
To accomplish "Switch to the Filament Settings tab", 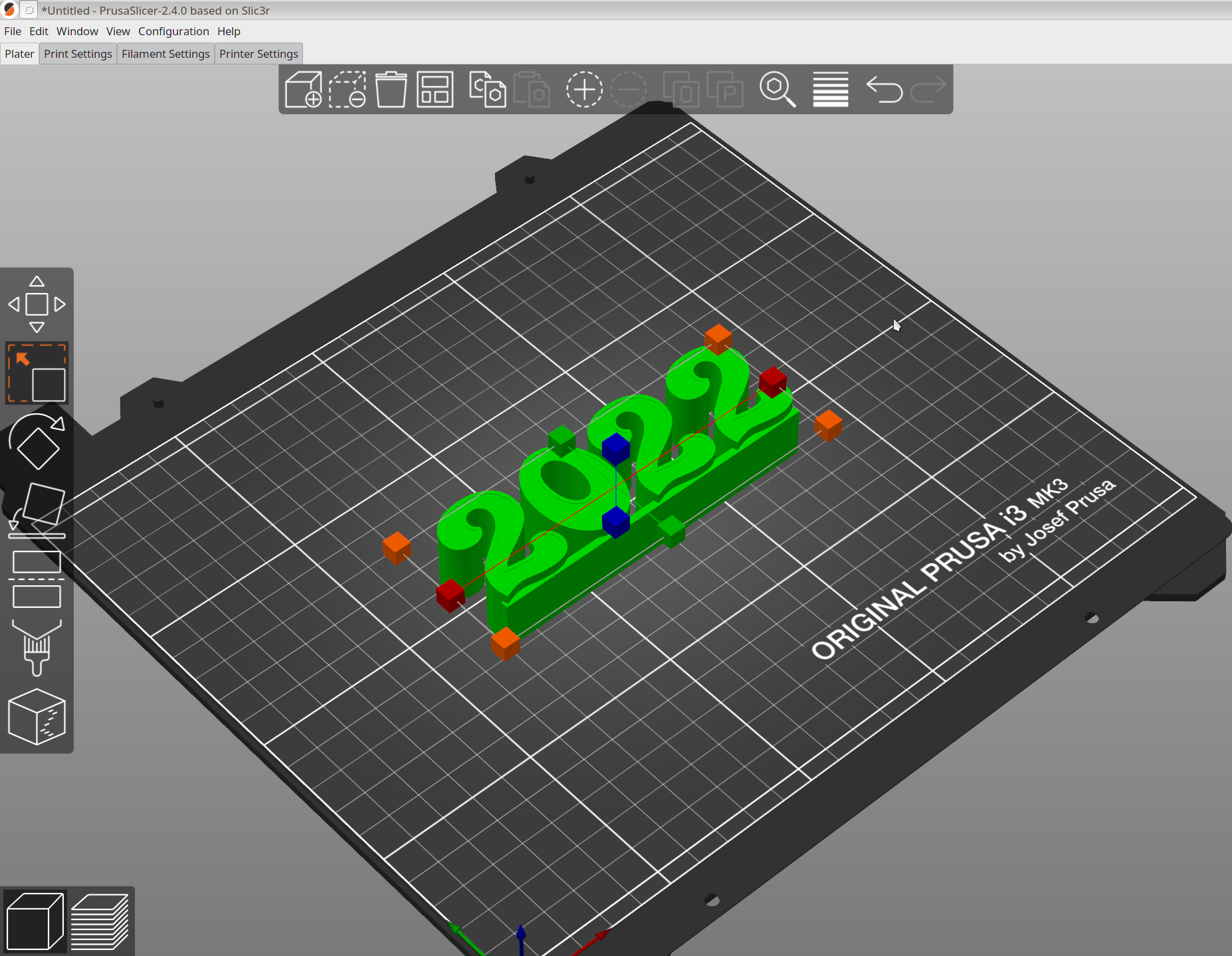I will coord(165,54).
